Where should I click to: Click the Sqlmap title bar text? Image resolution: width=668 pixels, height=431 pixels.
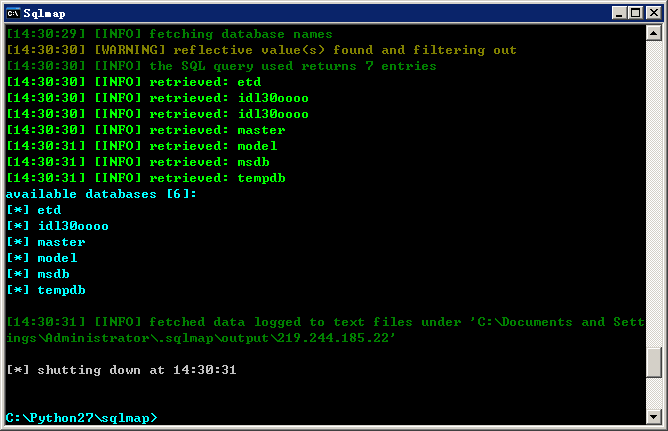[x=44, y=14]
